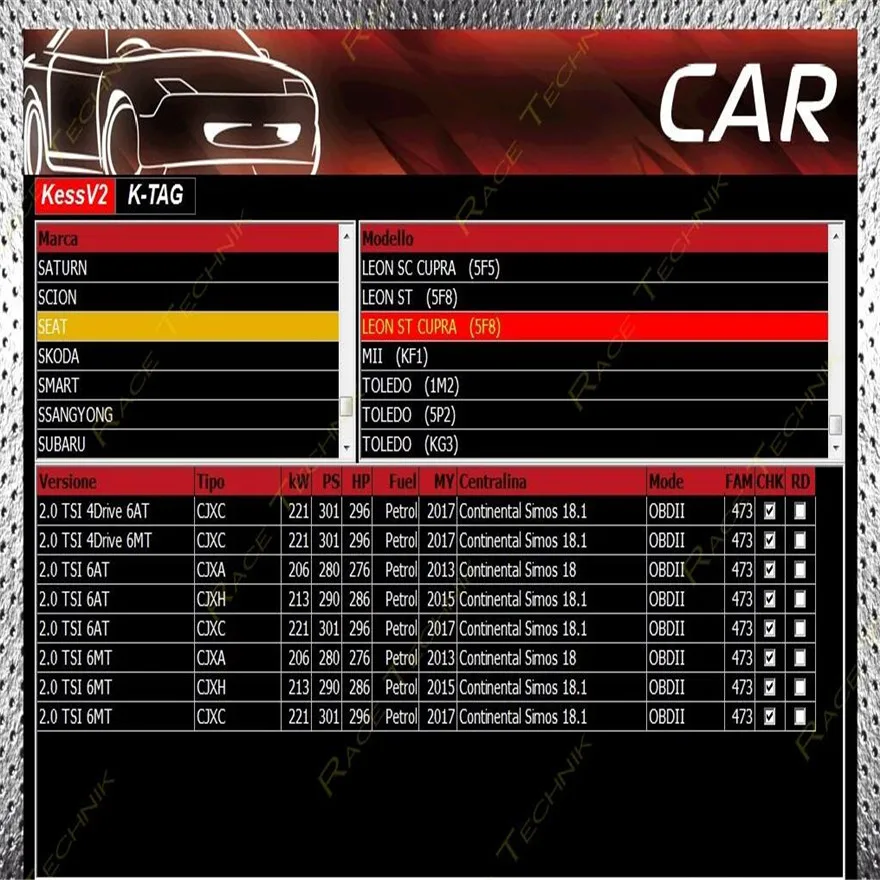Viewport: 880px width, 880px height.
Task: Toggle CHK checkbox for 2.0 TSI 4Drive 6MT
Action: click(x=770, y=540)
